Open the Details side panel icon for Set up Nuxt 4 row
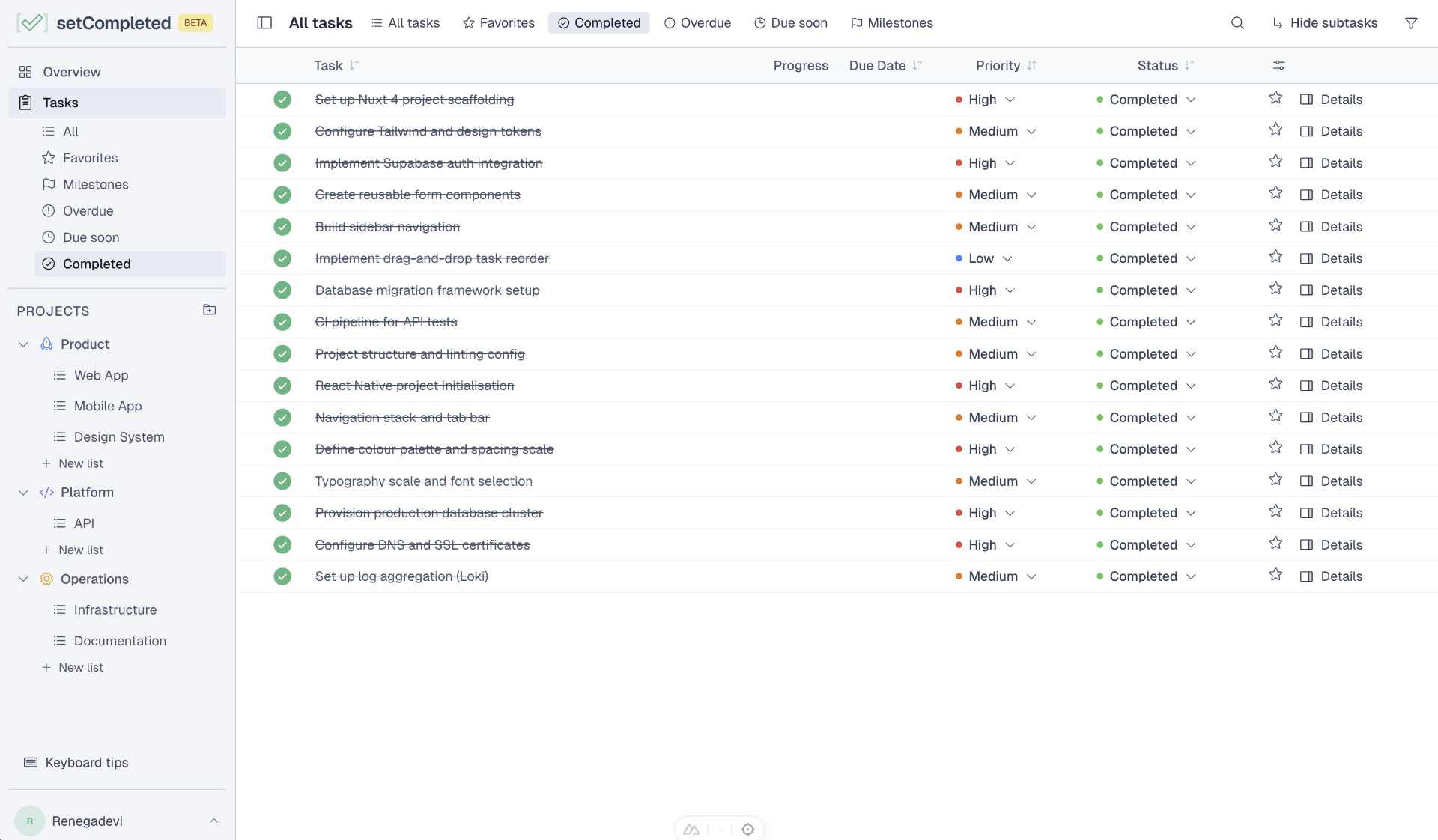Screen dimensions: 1438x840 coord(1308,99)
